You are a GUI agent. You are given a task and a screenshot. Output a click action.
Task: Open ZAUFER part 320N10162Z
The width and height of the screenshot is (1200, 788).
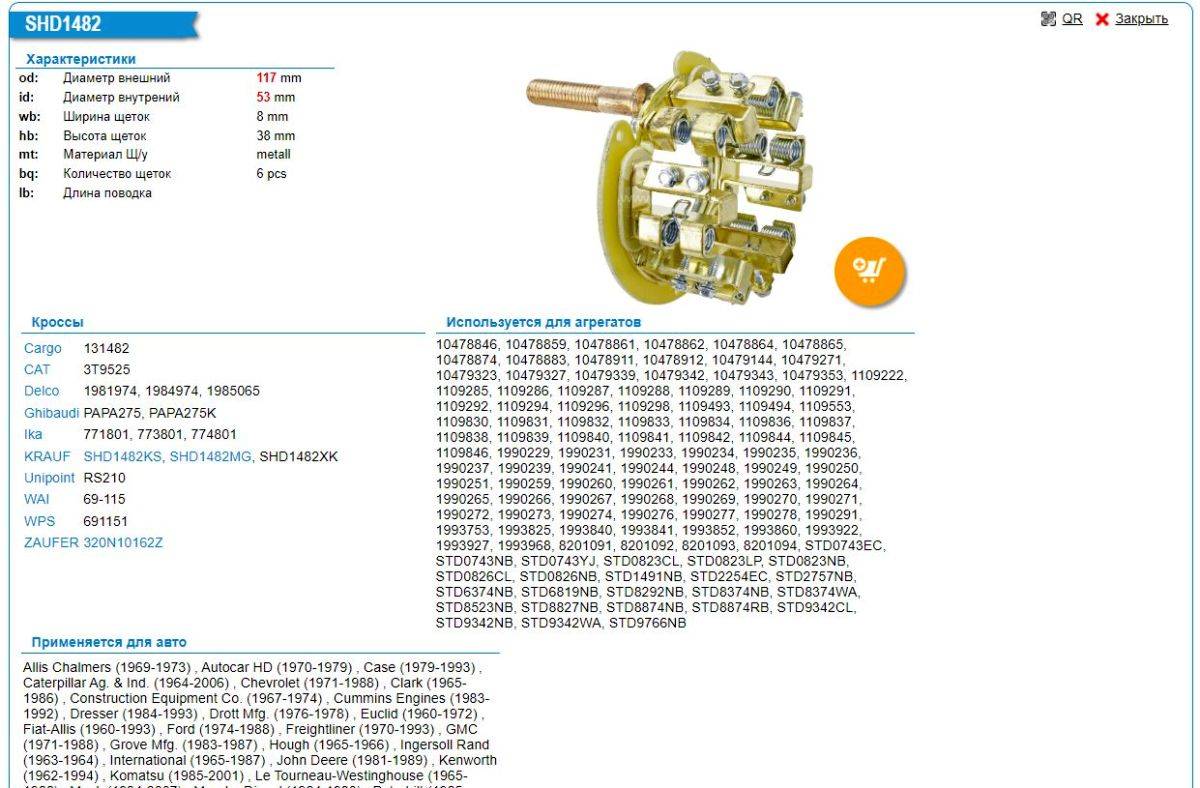pos(123,542)
